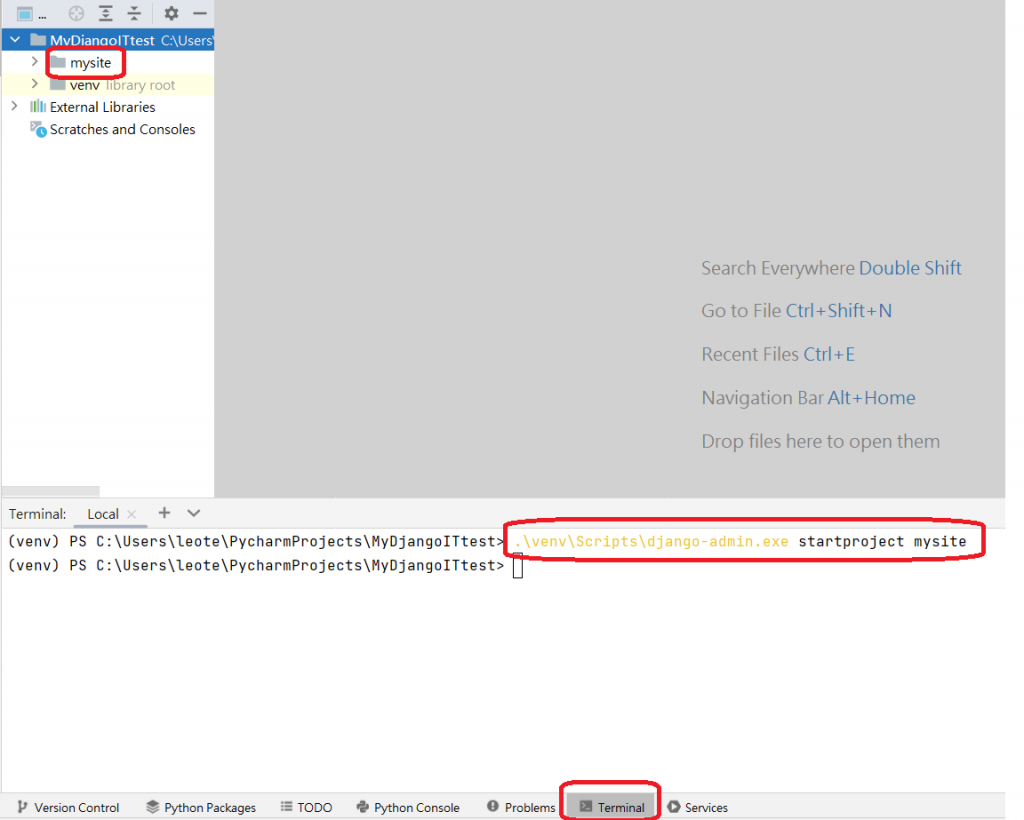Click the venv folder icon
Image resolution: width=1024 pixels, height=820 pixels.
(x=58, y=84)
